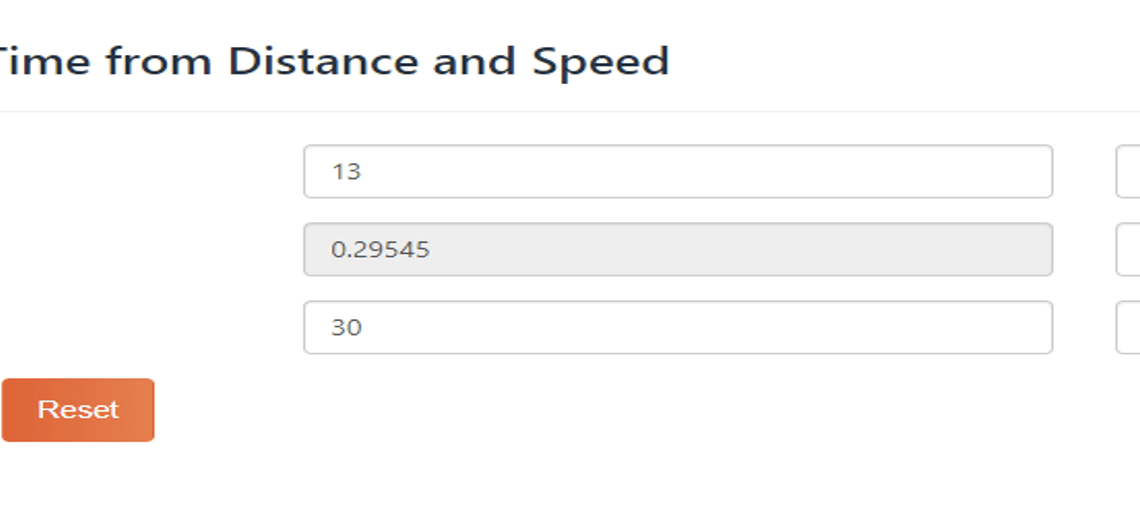Clear the calculator with the Reset button
Image resolution: width=1140 pixels, height=512 pixels.
pos(78,409)
